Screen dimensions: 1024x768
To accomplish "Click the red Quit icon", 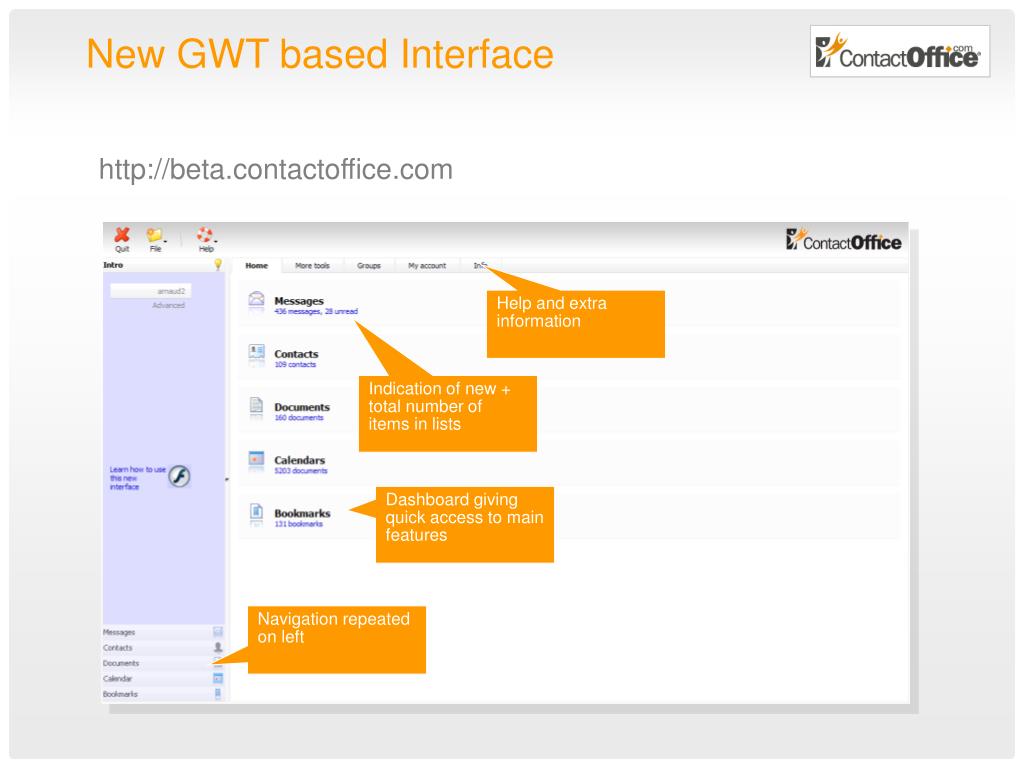I will 122,234.
